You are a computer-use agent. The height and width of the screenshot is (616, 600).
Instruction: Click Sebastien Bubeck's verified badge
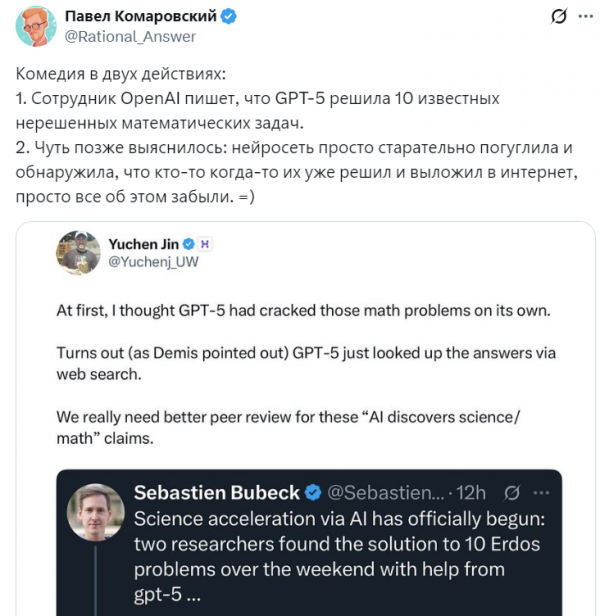coord(312,493)
